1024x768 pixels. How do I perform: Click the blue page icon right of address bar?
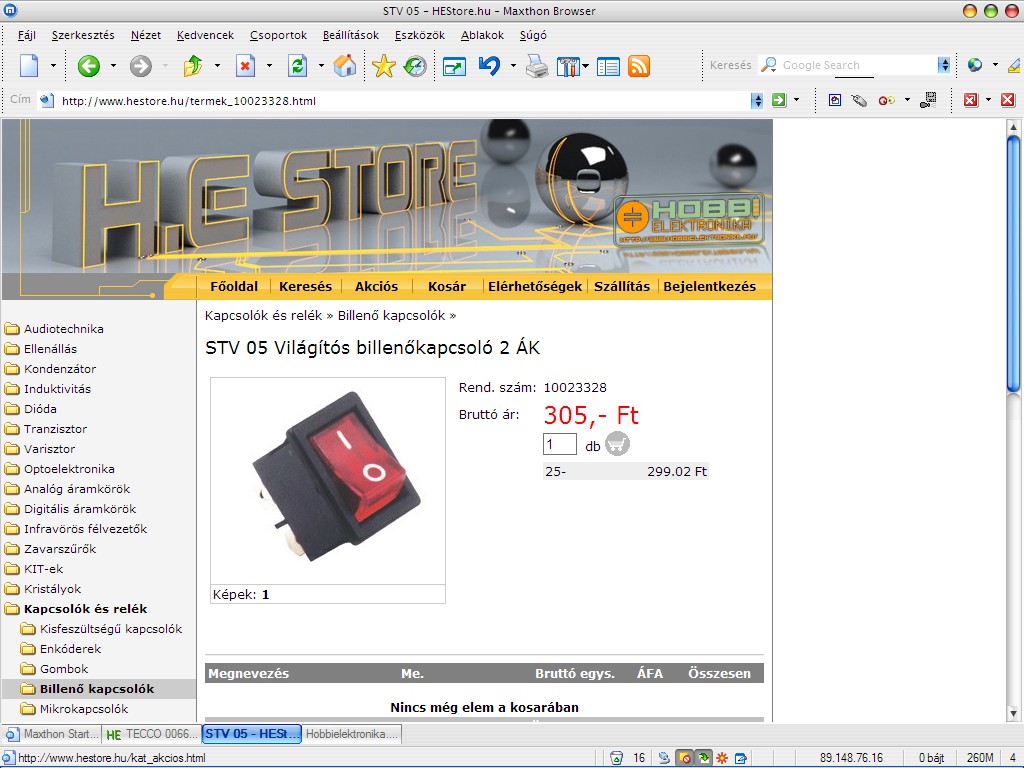pyautogui.click(x=835, y=101)
